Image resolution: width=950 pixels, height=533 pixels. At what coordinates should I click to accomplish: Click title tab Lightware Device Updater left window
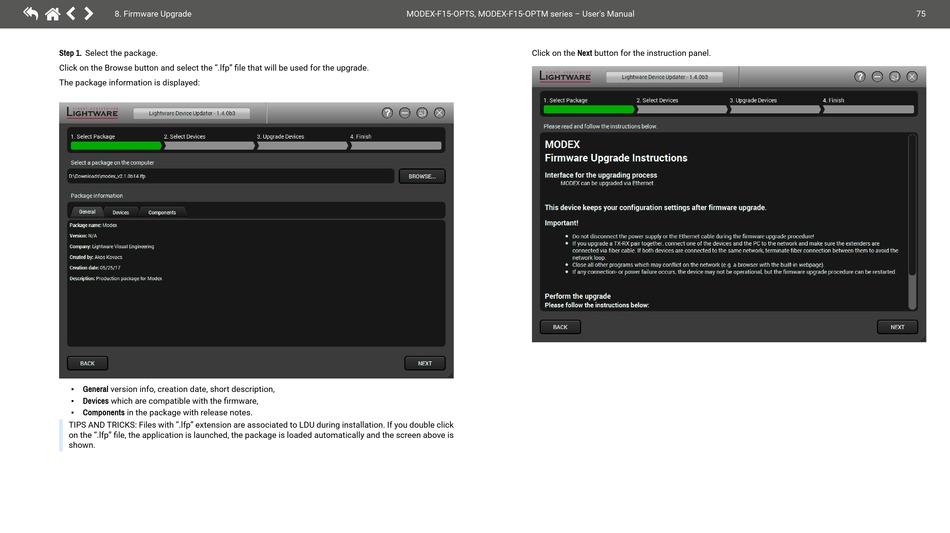pyautogui.click(x=191, y=113)
